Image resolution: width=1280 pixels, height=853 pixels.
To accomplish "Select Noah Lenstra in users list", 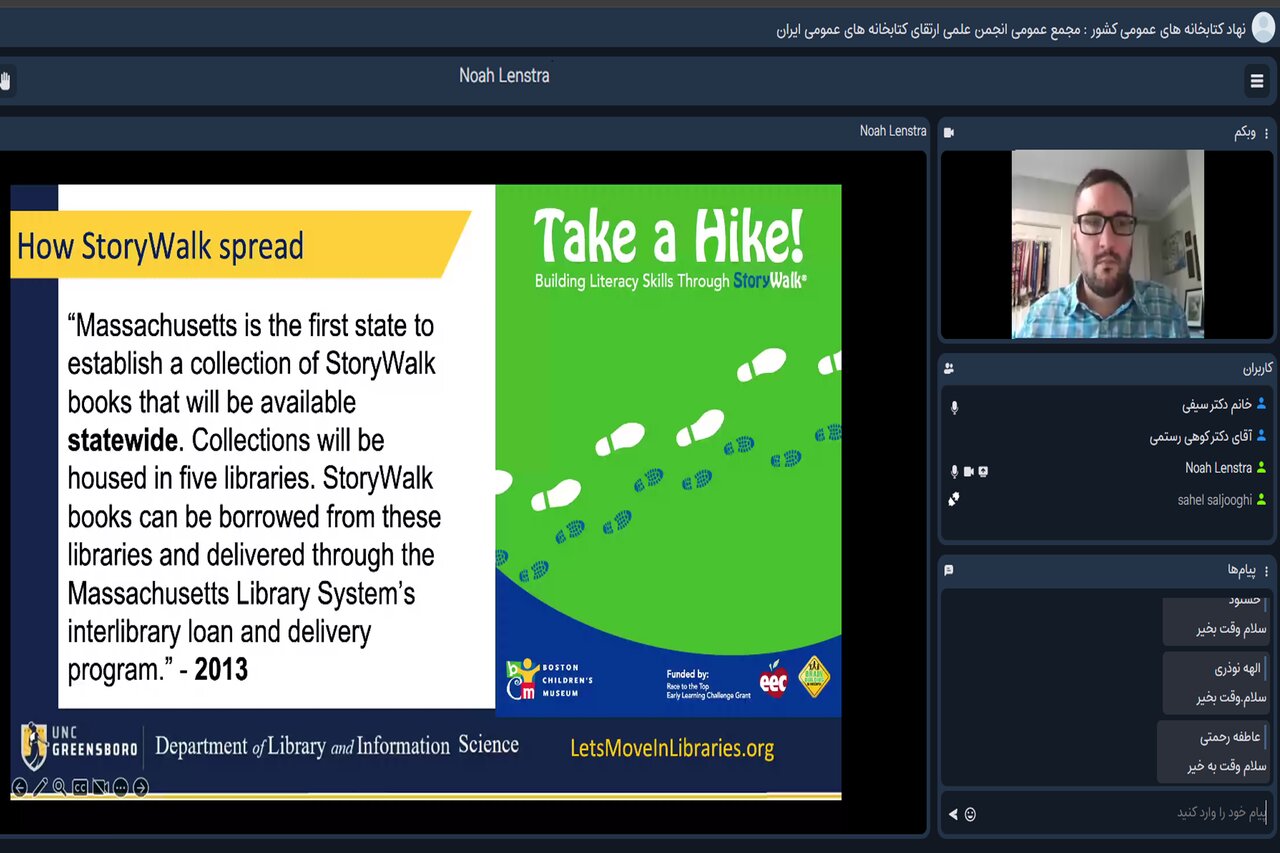I will click(x=1218, y=468).
